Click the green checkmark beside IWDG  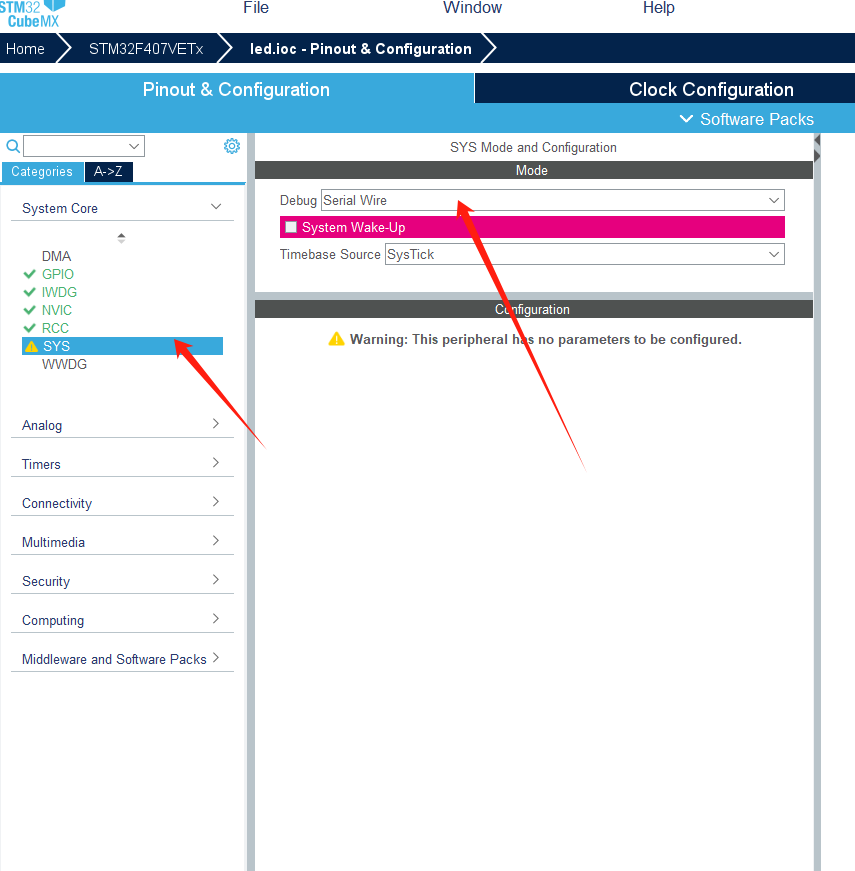[30, 292]
